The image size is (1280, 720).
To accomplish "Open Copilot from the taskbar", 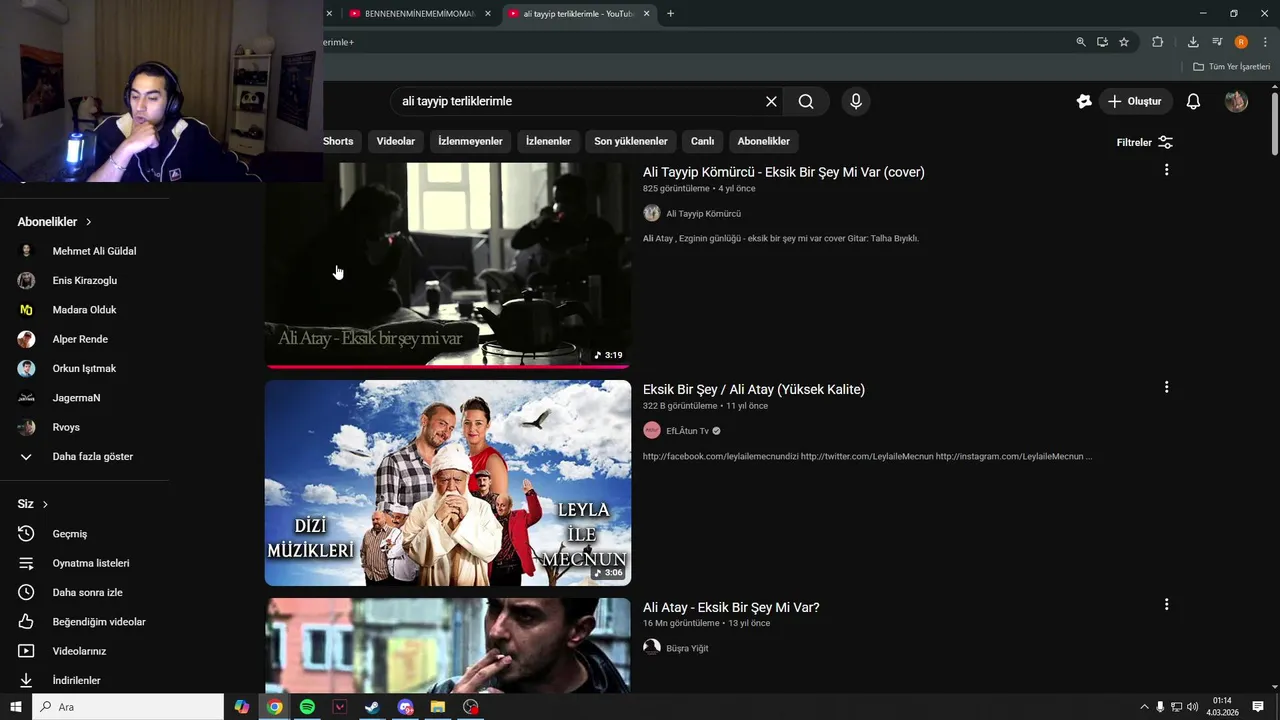I will click(242, 707).
